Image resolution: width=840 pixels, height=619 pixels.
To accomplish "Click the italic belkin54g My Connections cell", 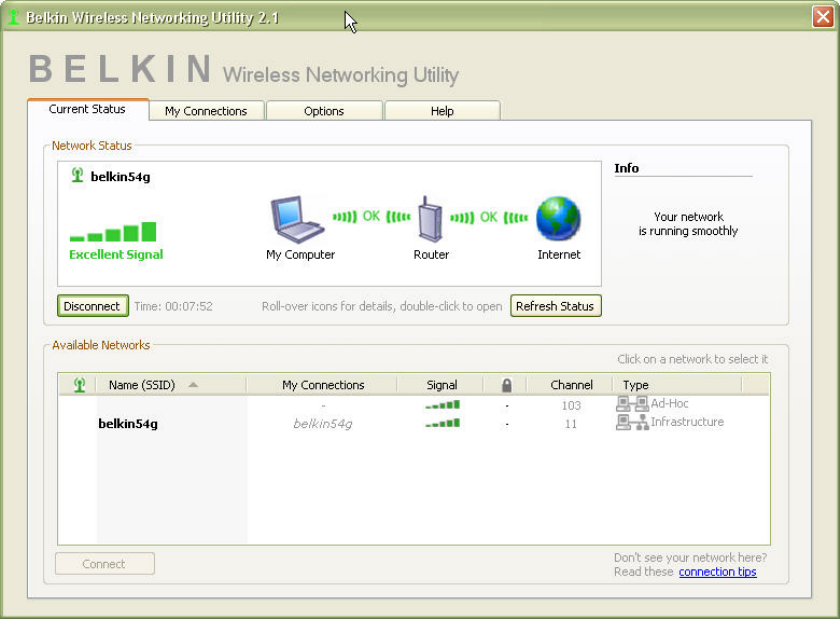I will click(x=322, y=424).
